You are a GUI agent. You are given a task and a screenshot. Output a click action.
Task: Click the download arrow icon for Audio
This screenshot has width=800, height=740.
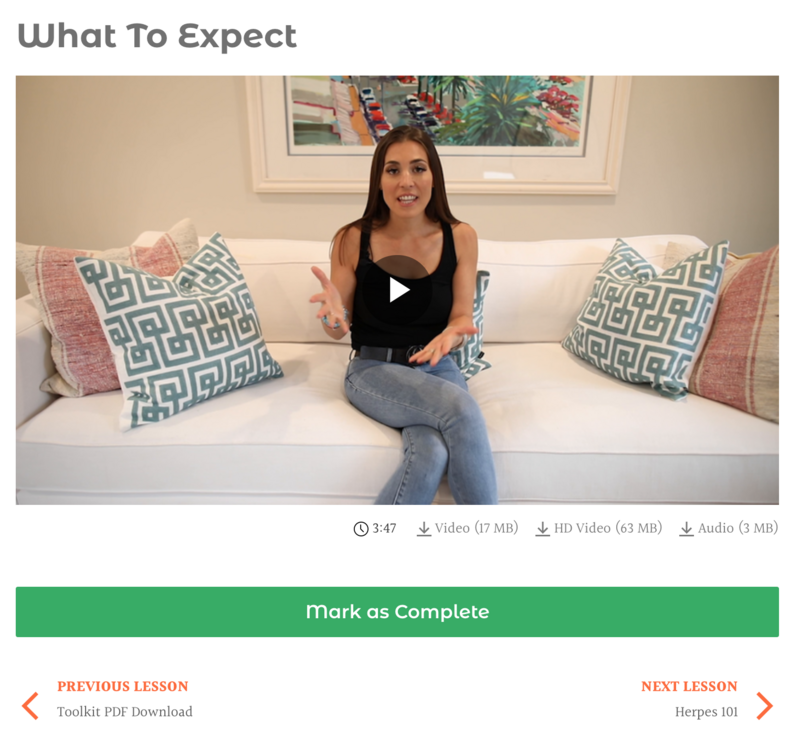(x=687, y=529)
